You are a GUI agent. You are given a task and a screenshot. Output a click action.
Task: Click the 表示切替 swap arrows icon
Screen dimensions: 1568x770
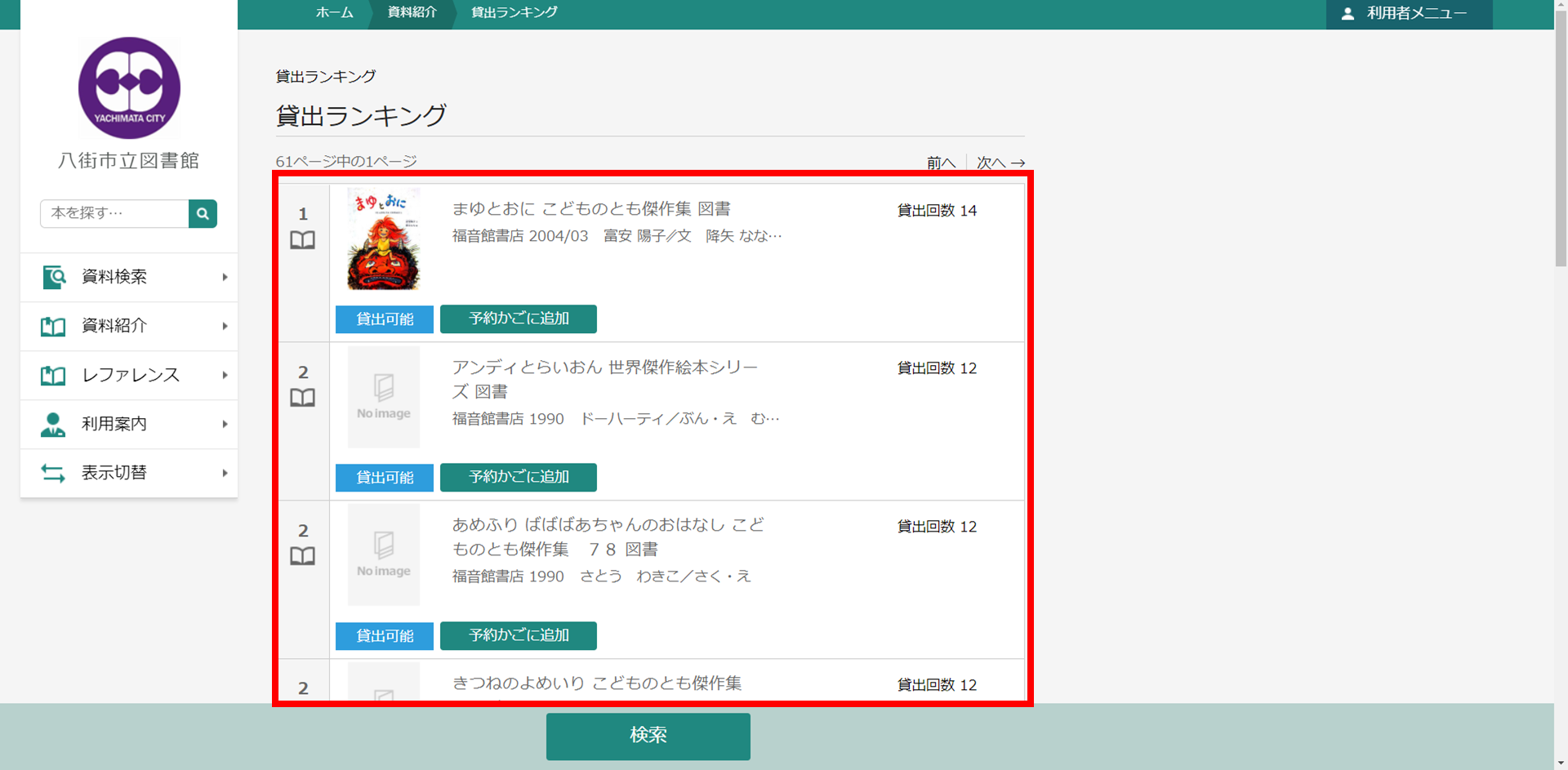tap(53, 474)
